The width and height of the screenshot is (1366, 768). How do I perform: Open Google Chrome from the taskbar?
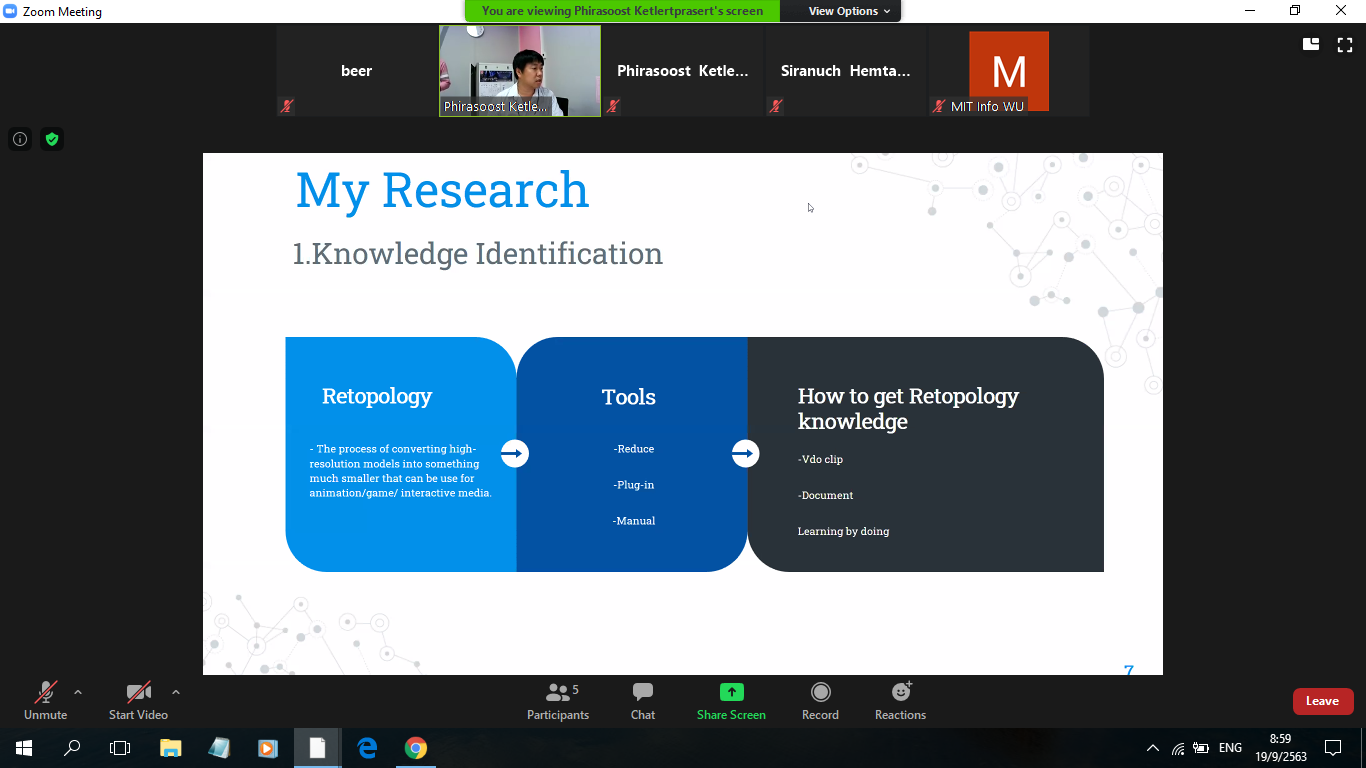[416, 748]
